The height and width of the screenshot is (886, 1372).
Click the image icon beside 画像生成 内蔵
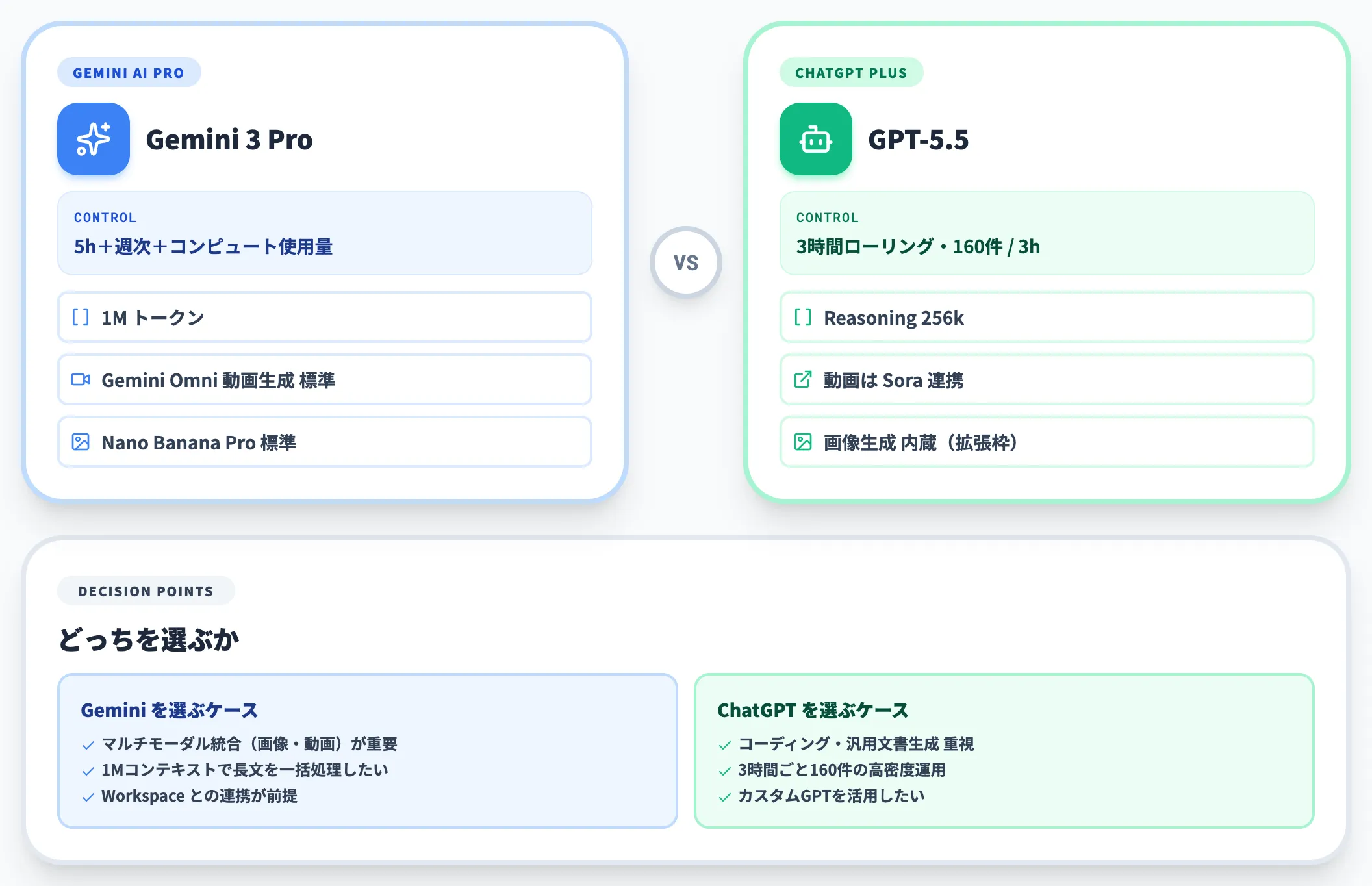(x=803, y=442)
